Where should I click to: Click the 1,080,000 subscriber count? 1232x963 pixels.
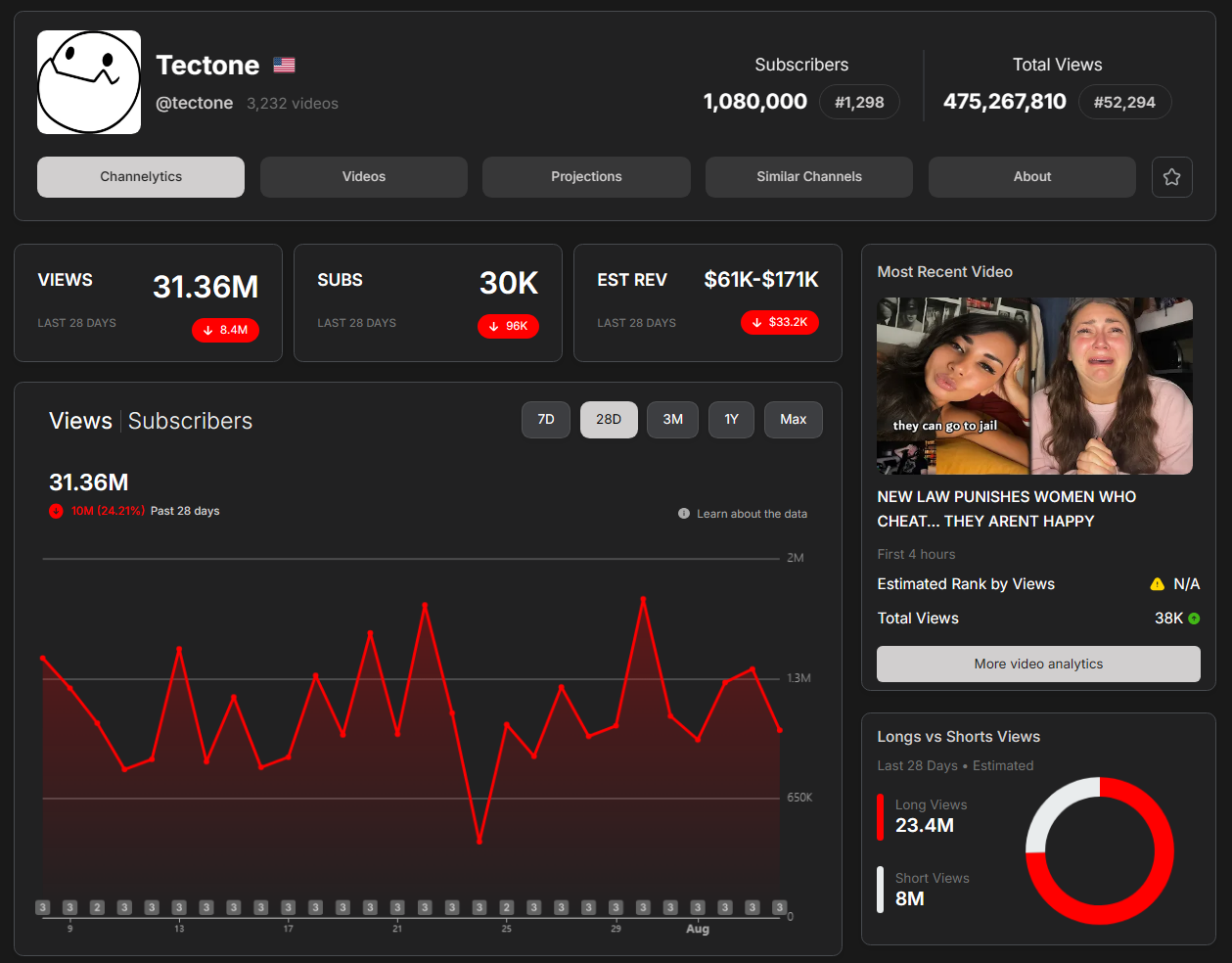click(755, 102)
